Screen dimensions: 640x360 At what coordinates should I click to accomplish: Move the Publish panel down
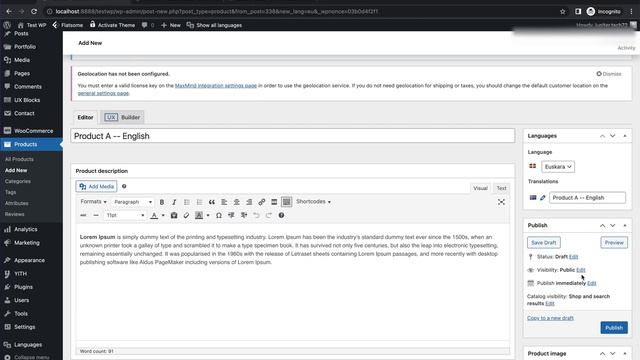pos(613,226)
